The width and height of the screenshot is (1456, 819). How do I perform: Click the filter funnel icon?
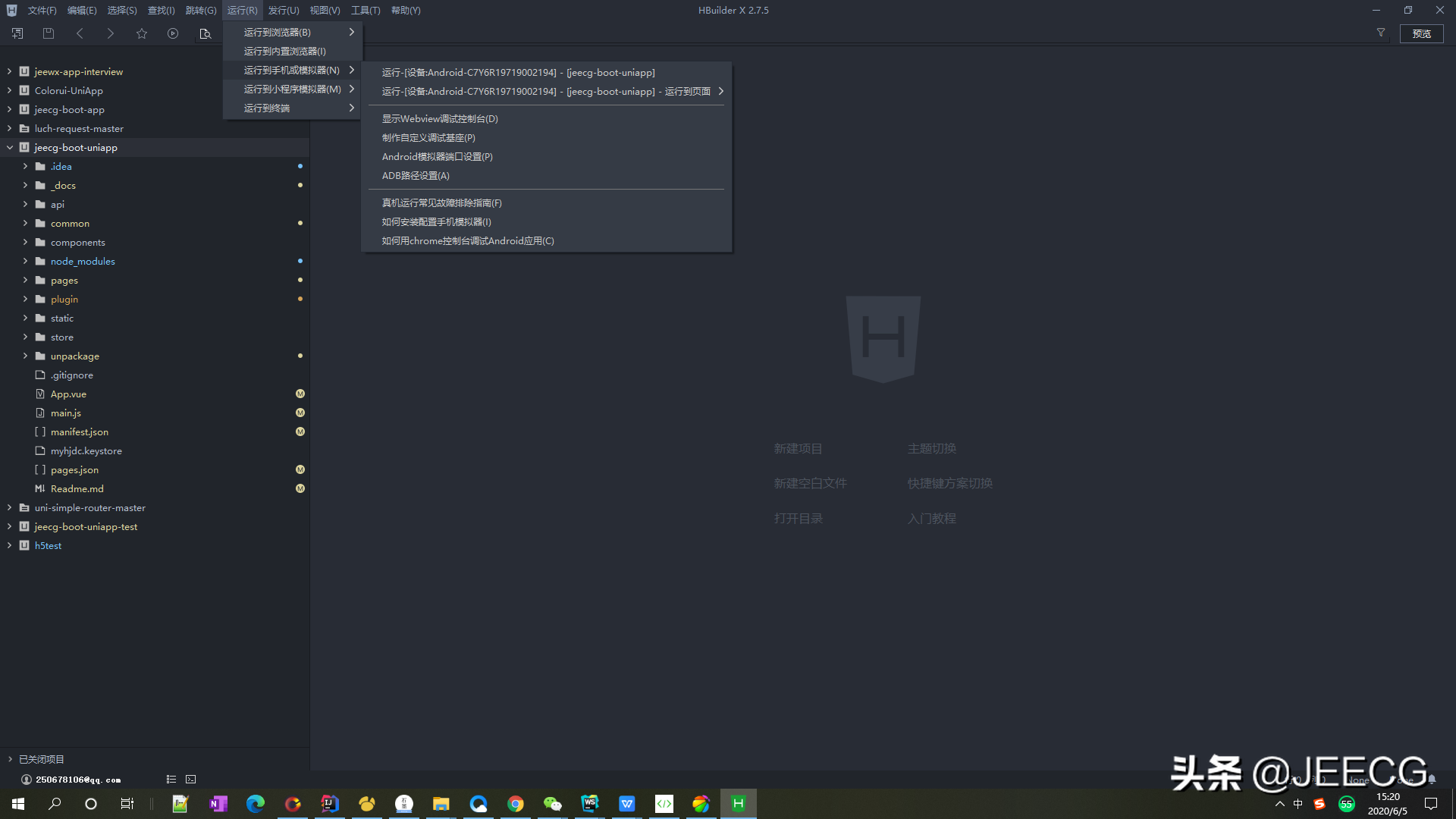click(1381, 33)
